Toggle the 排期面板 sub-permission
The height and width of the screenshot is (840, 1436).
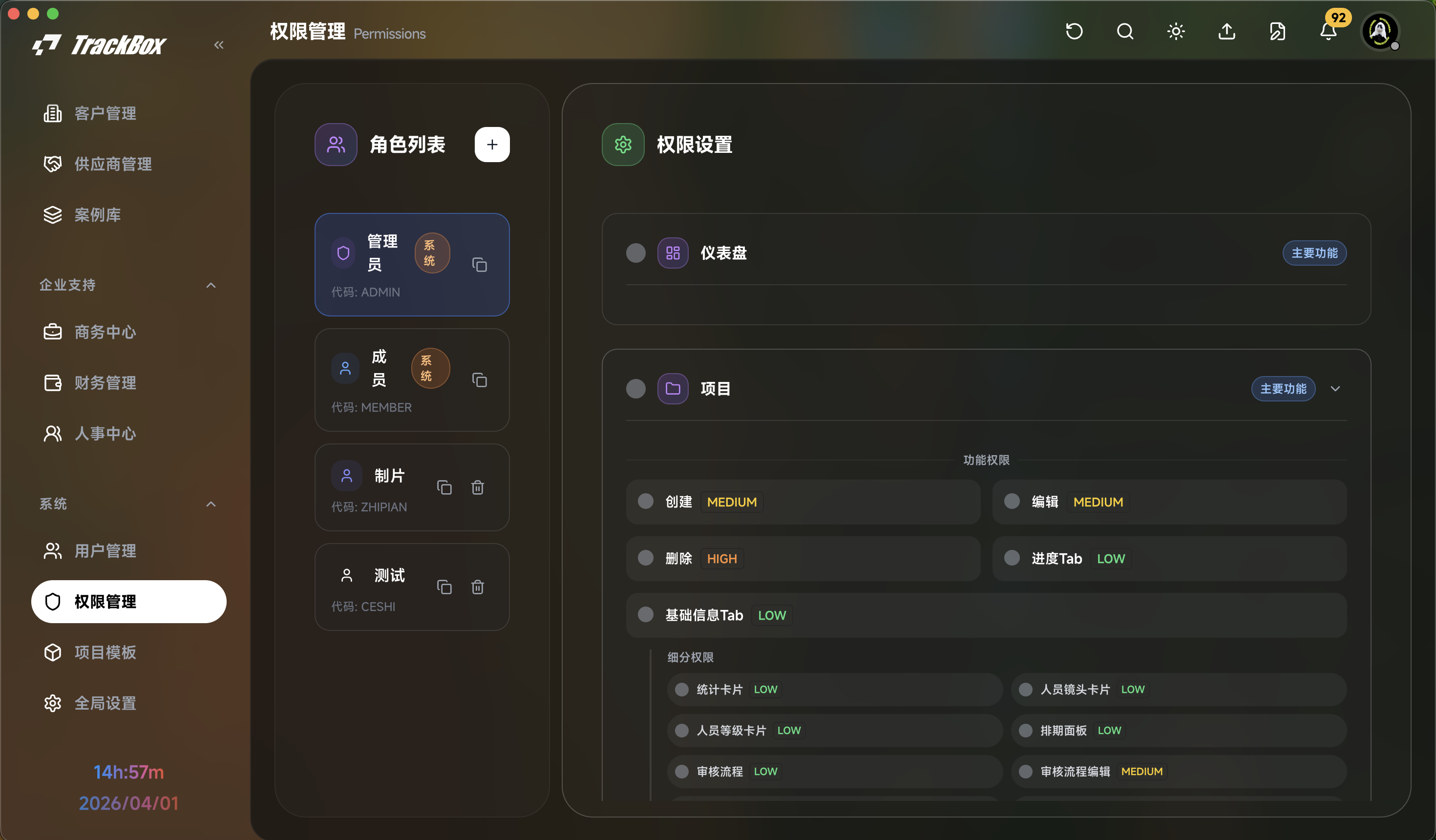point(1025,731)
